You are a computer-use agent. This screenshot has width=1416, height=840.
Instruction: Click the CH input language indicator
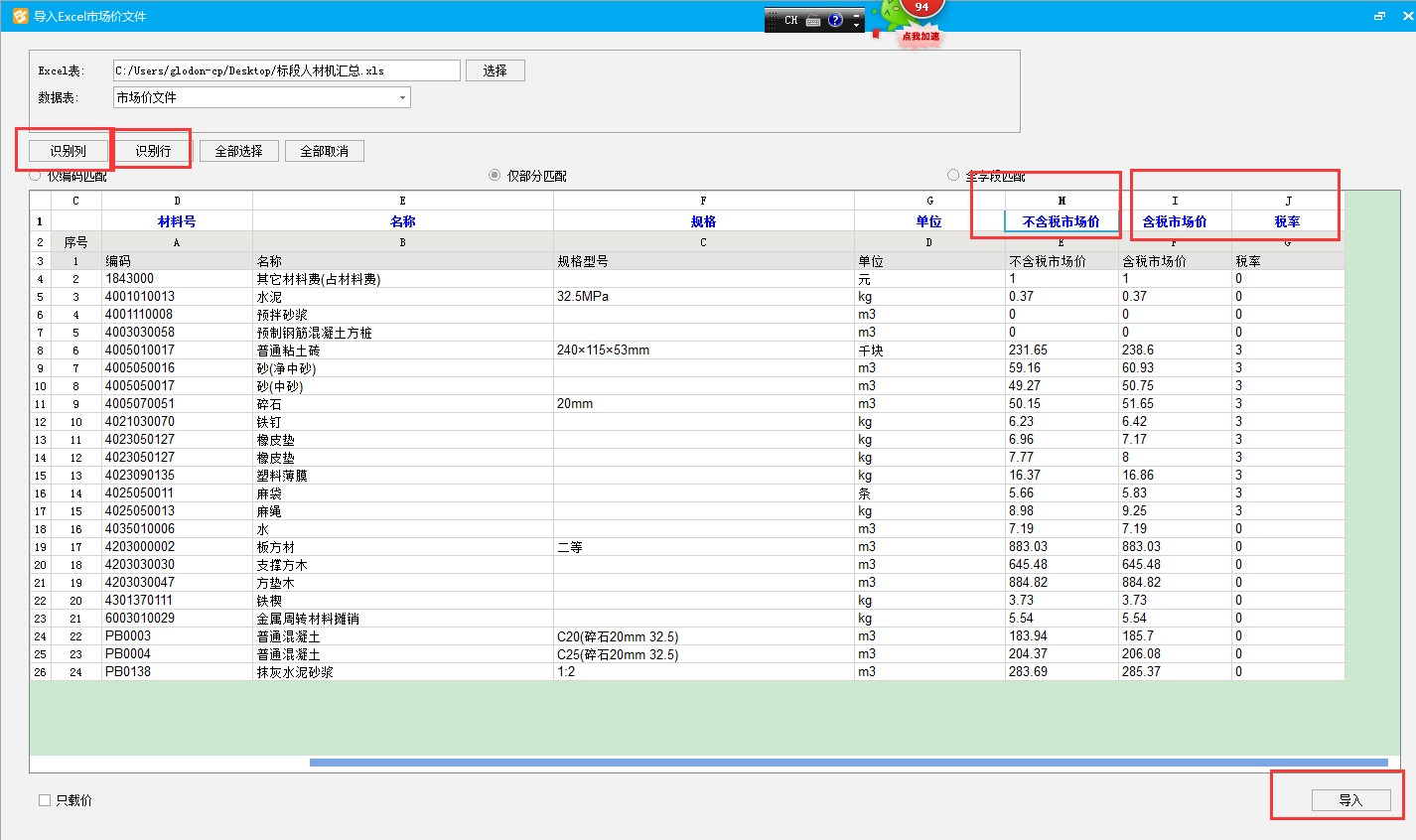point(790,20)
